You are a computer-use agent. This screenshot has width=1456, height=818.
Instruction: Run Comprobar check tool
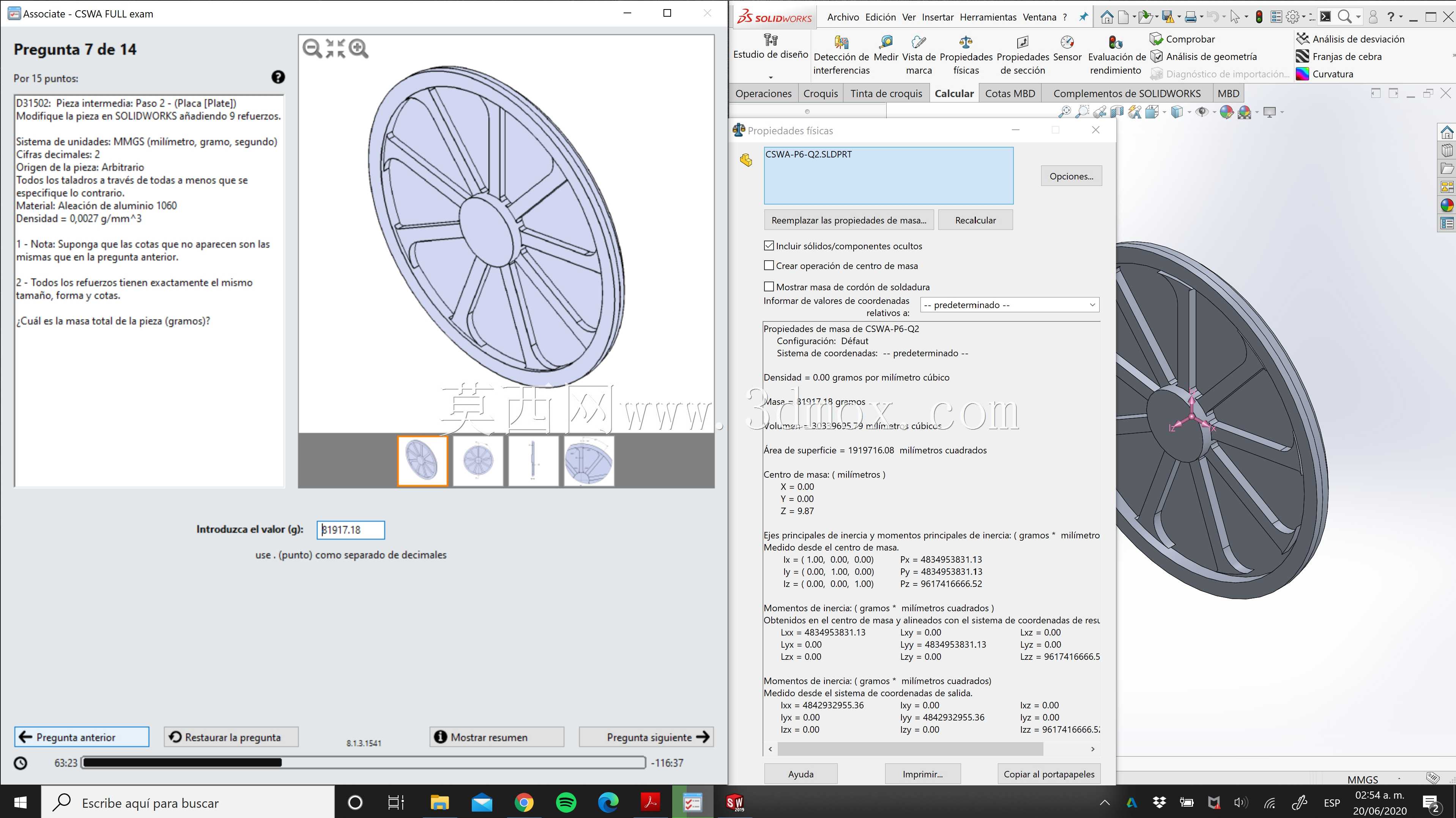[1182, 39]
